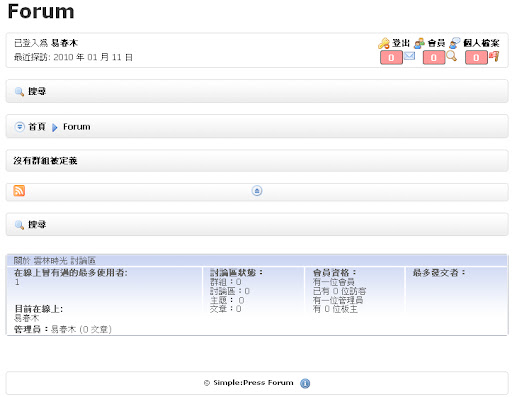Click the top 搜尋 magnifier icon

click(x=19, y=92)
